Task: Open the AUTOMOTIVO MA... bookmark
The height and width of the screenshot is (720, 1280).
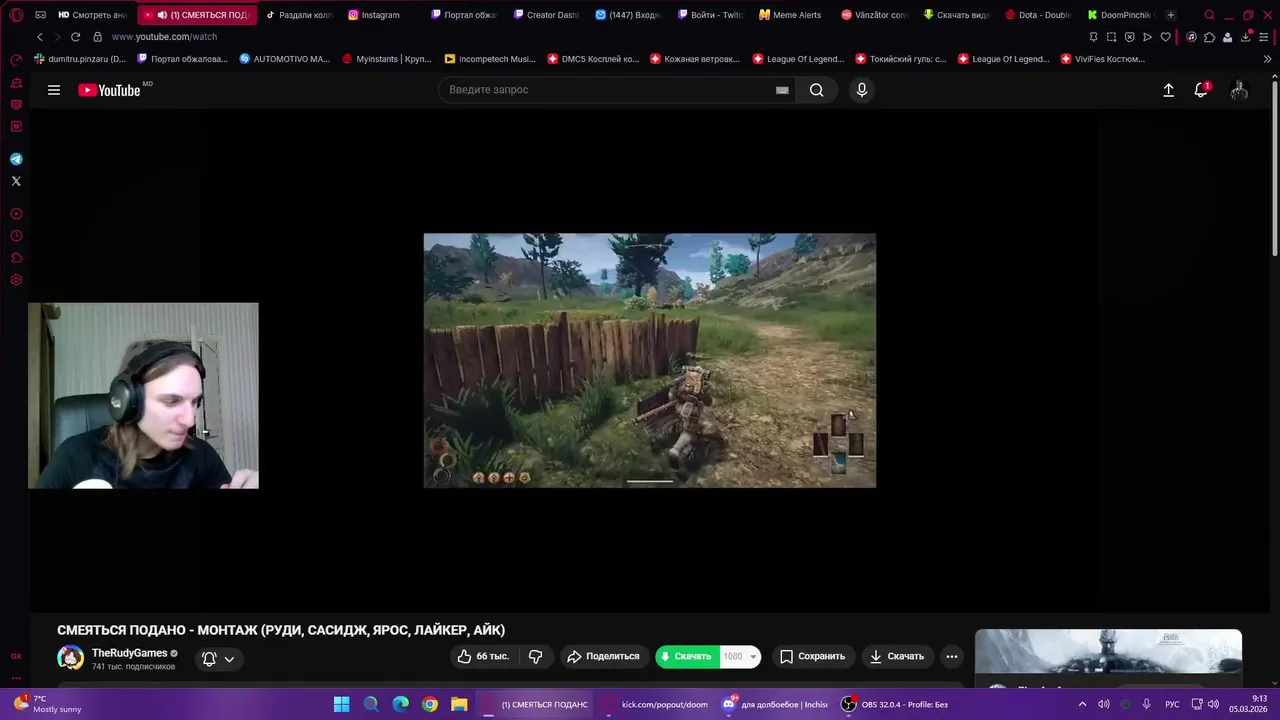Action: point(285,59)
